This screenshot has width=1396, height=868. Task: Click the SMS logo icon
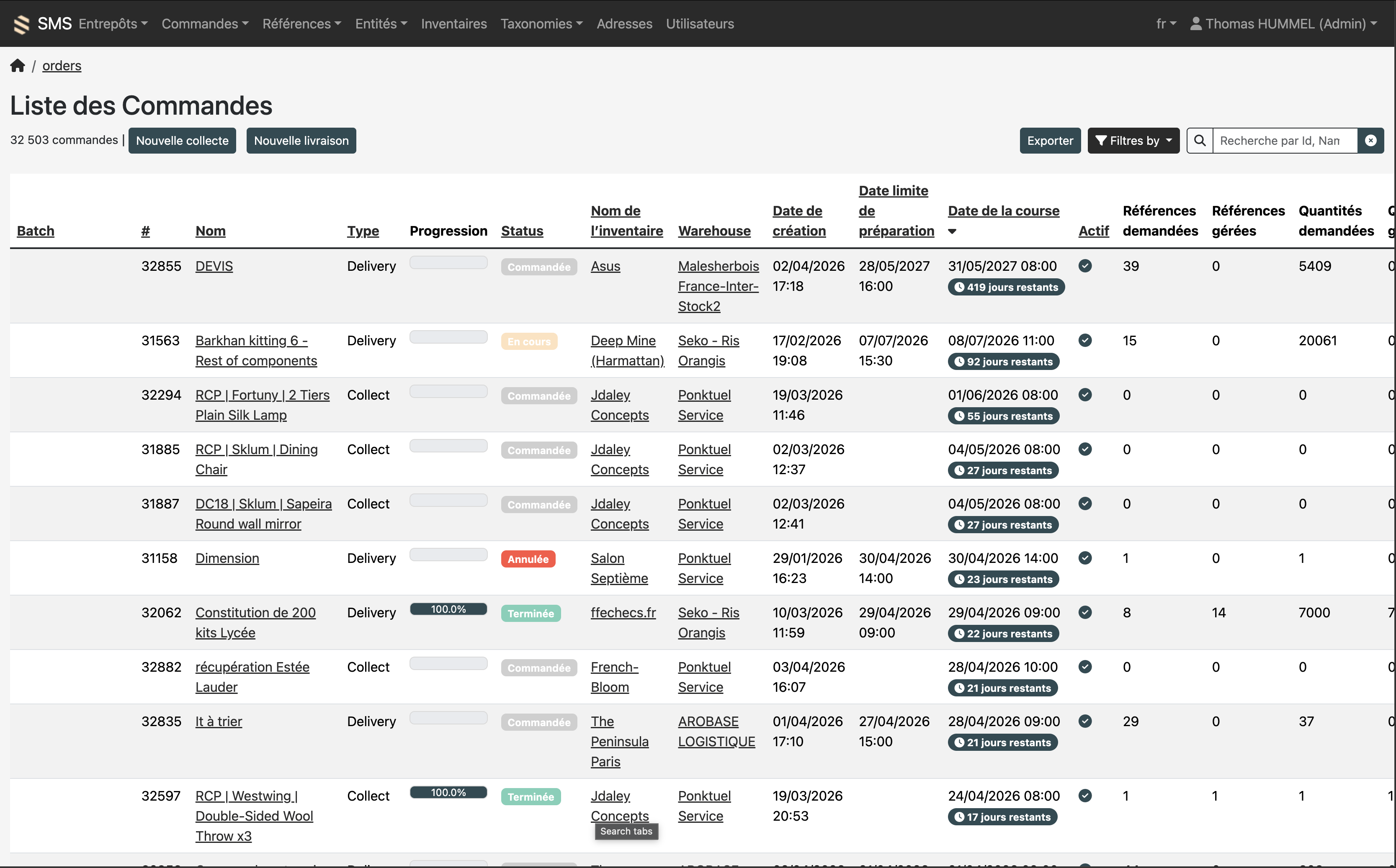click(x=21, y=24)
